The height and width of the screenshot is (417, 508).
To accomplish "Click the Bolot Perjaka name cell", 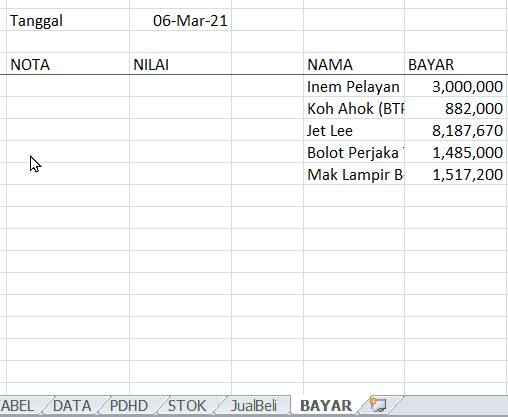I will point(354,152).
